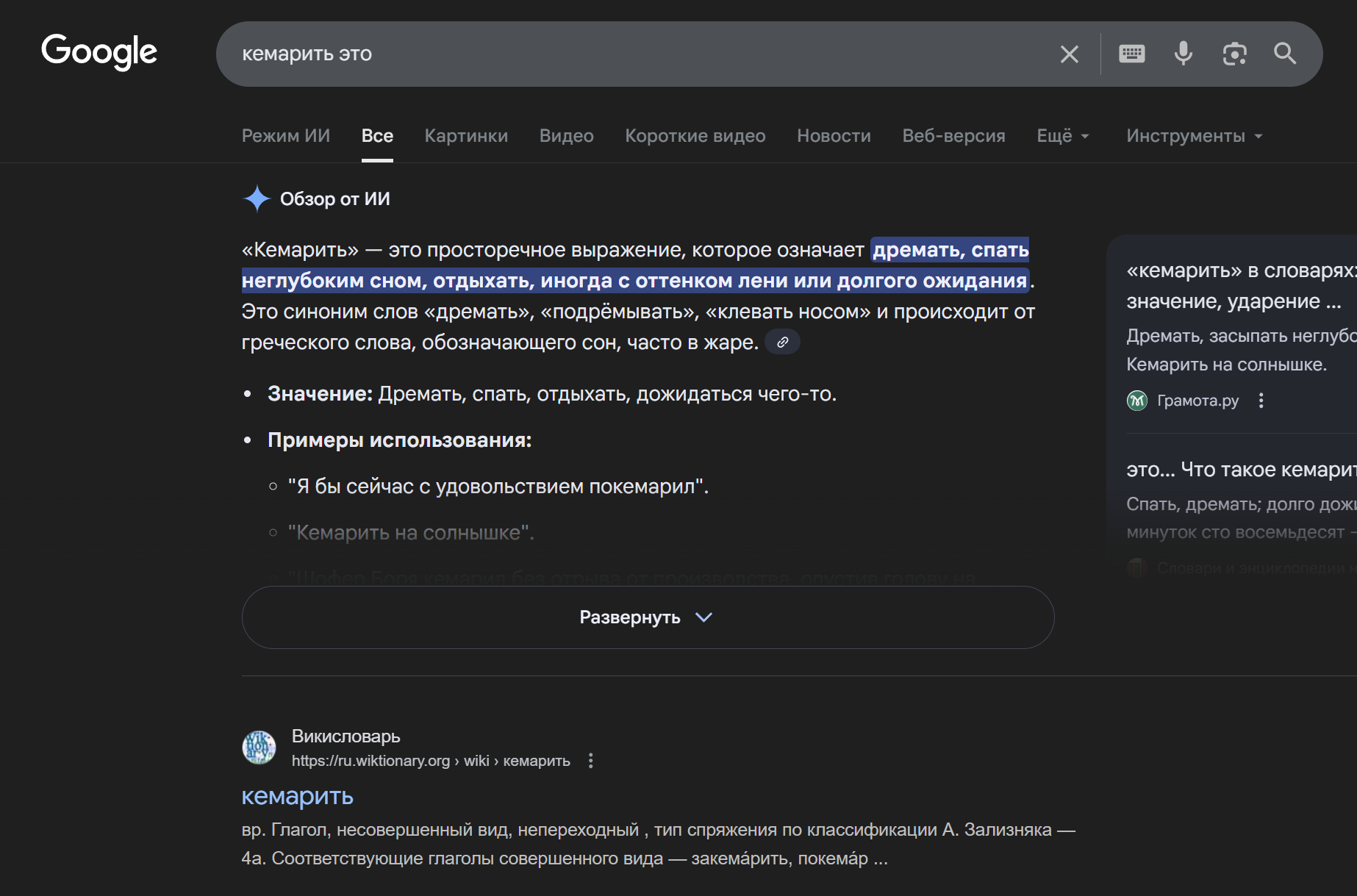Open the Ещё dropdown menu

[1062, 135]
